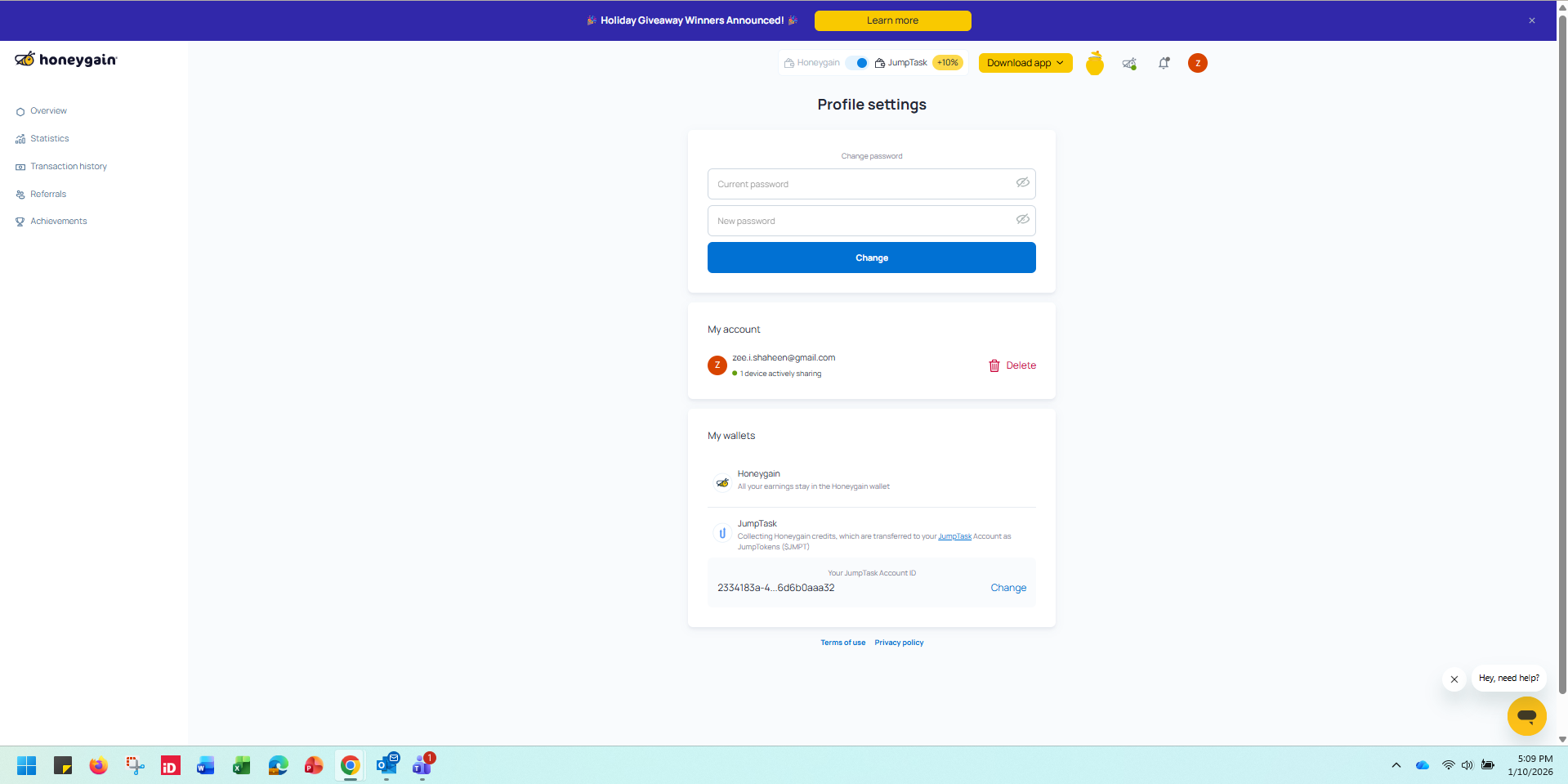Viewport: 1568px width, 784px height.
Task: Change the JumpTask Account ID
Action: tap(1008, 588)
